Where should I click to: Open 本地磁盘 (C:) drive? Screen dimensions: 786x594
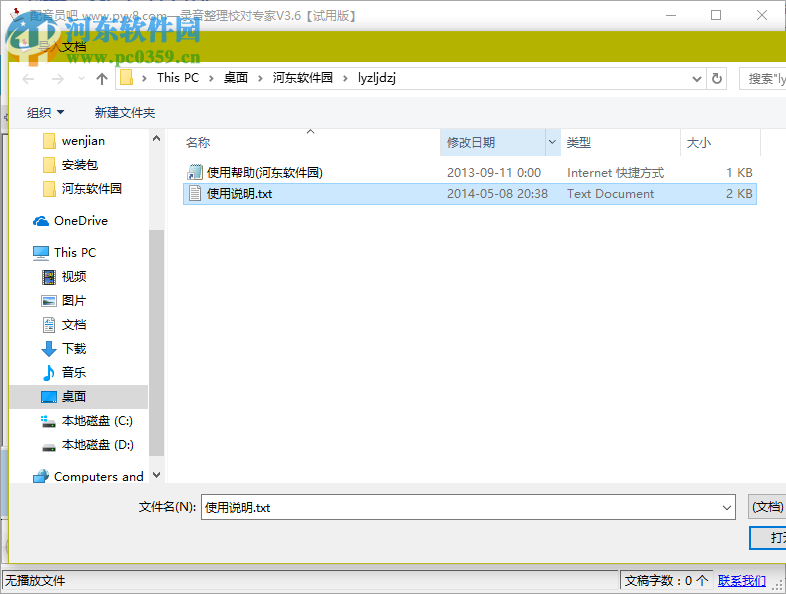tap(97, 421)
